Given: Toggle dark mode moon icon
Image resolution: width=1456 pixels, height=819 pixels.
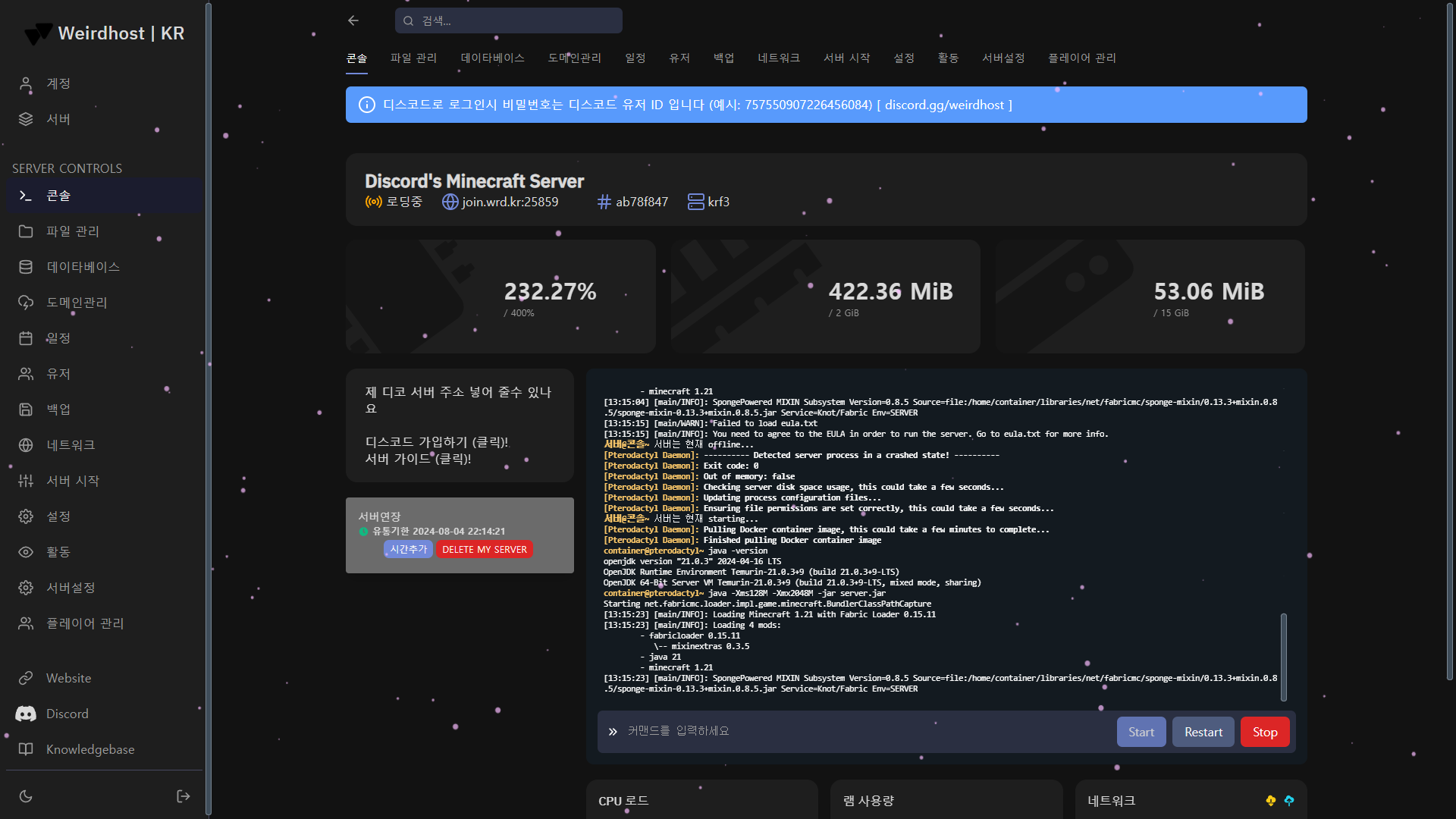Looking at the screenshot, I should click(x=26, y=796).
